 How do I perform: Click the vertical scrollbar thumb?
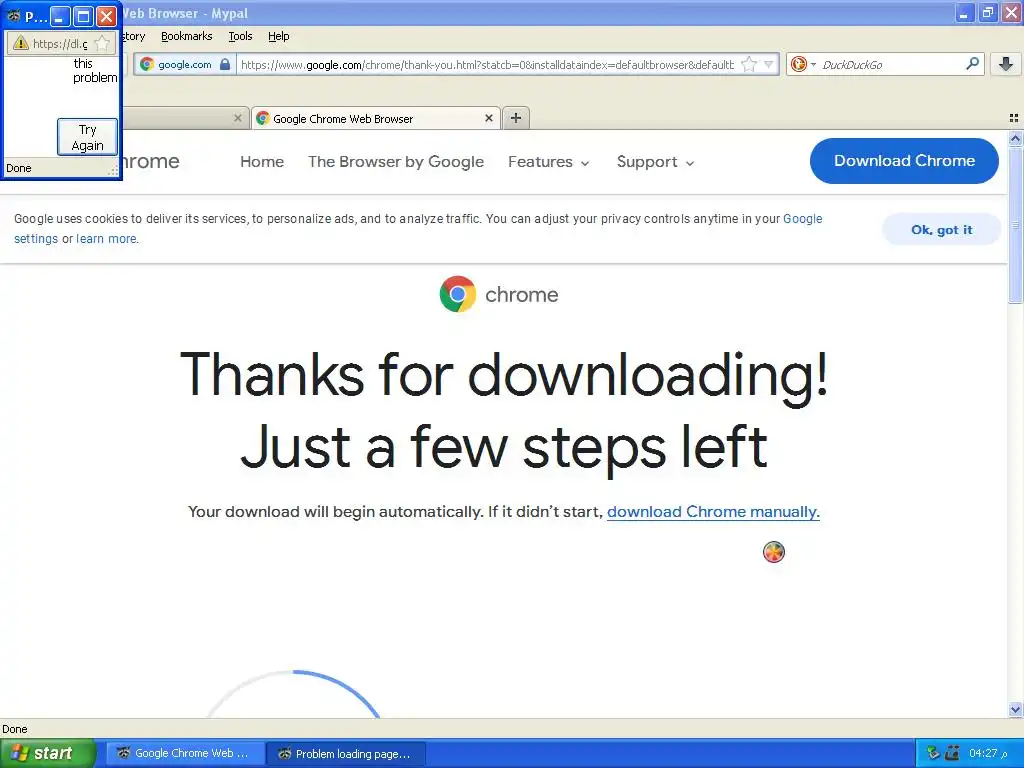[1015, 225]
